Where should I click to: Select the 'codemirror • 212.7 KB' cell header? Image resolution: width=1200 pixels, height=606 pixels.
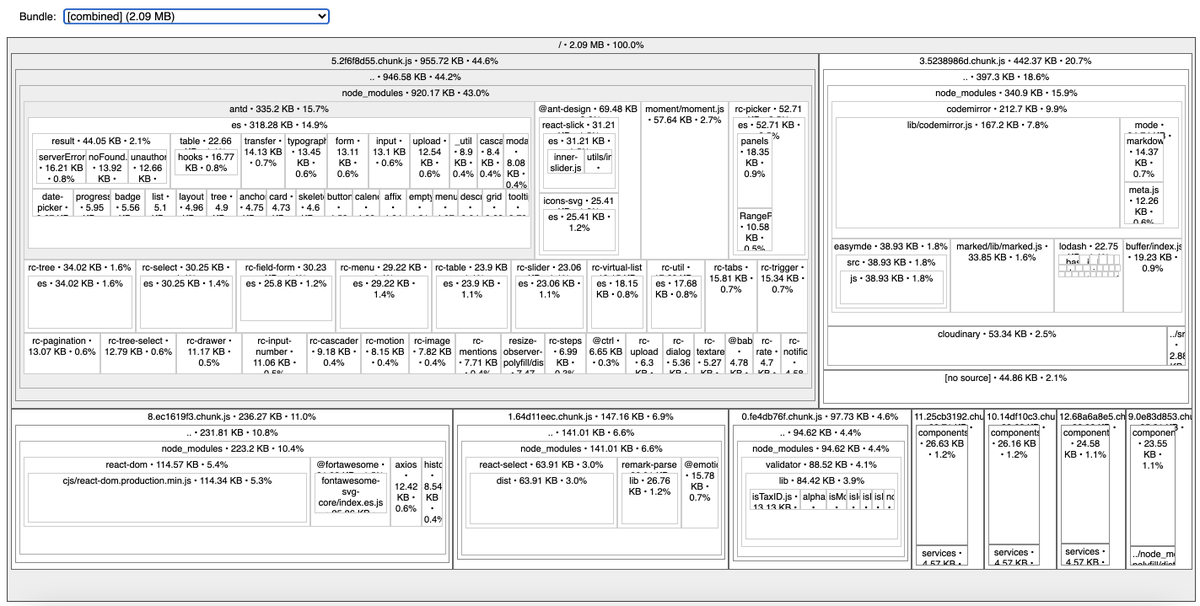(1006, 108)
